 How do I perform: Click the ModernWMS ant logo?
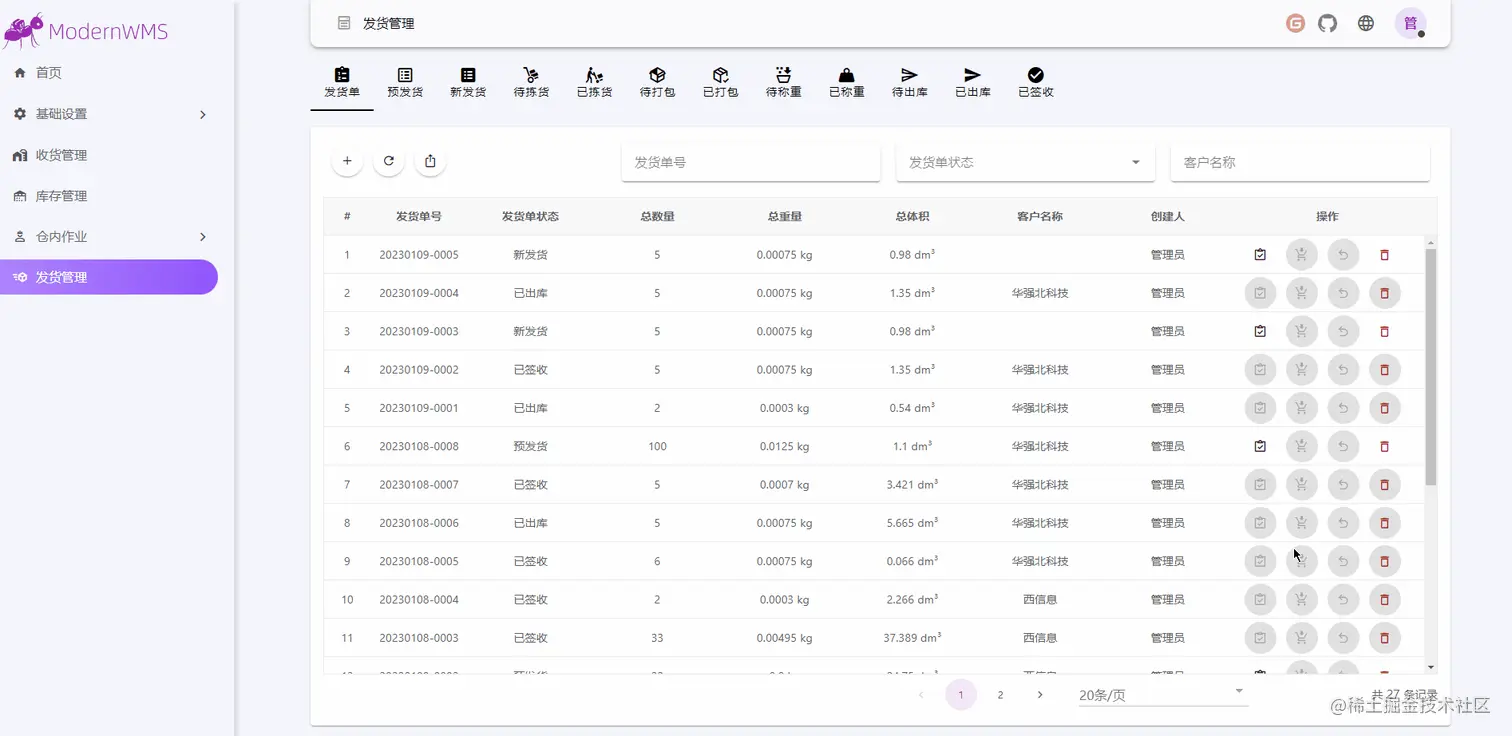tap(24, 30)
